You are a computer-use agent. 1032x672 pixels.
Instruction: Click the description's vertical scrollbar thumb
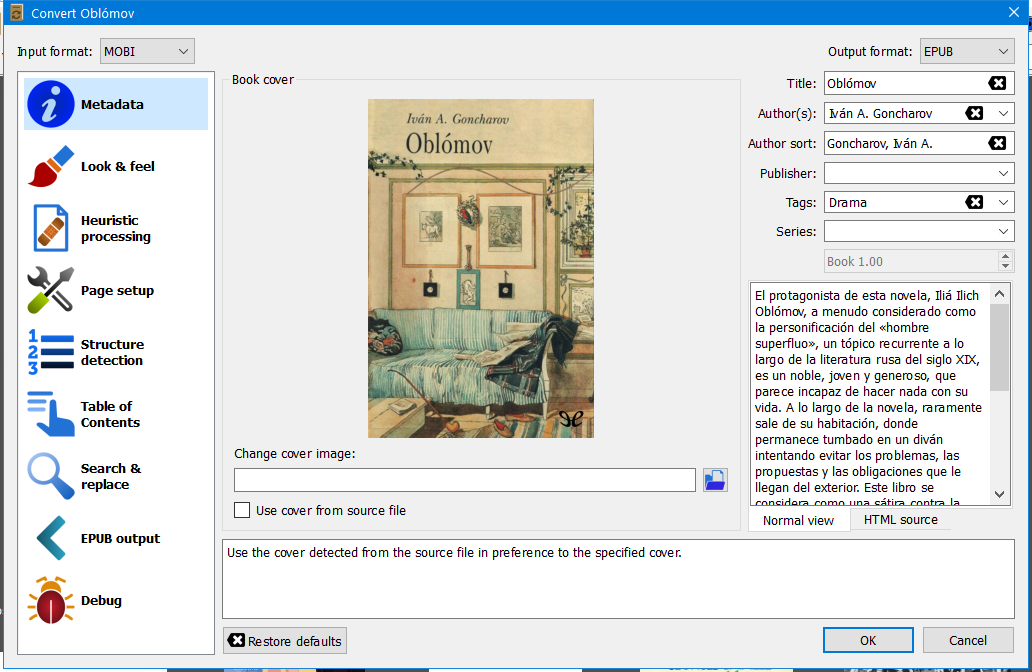(x=1000, y=347)
